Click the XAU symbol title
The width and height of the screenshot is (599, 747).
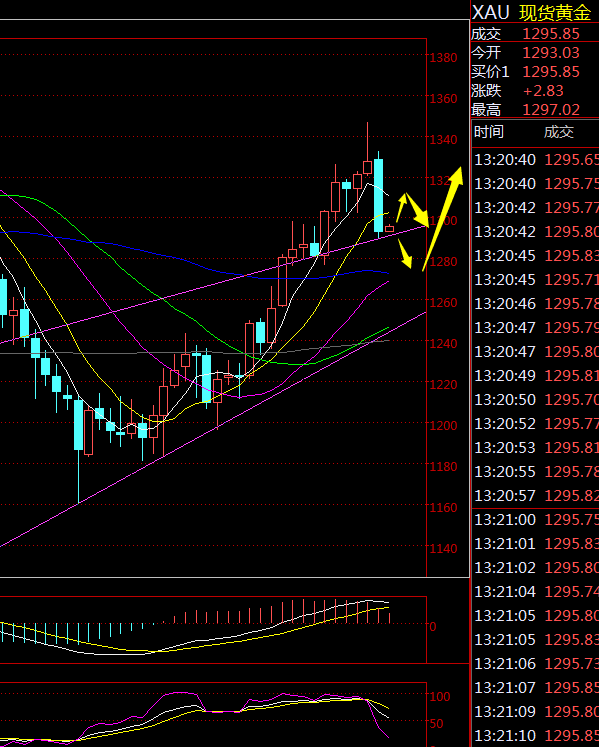(x=490, y=12)
